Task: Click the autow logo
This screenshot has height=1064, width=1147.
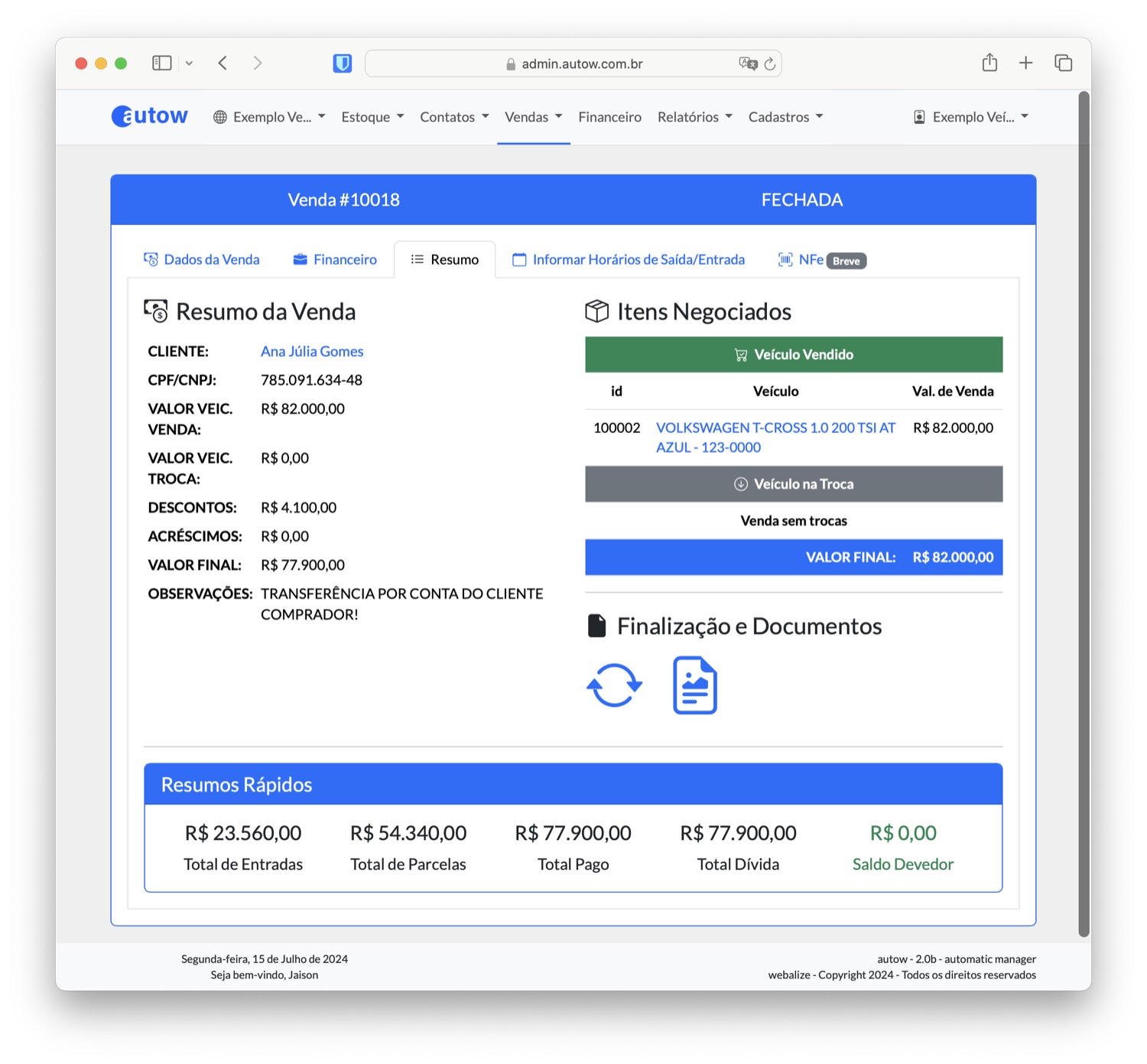Action: [x=149, y=116]
